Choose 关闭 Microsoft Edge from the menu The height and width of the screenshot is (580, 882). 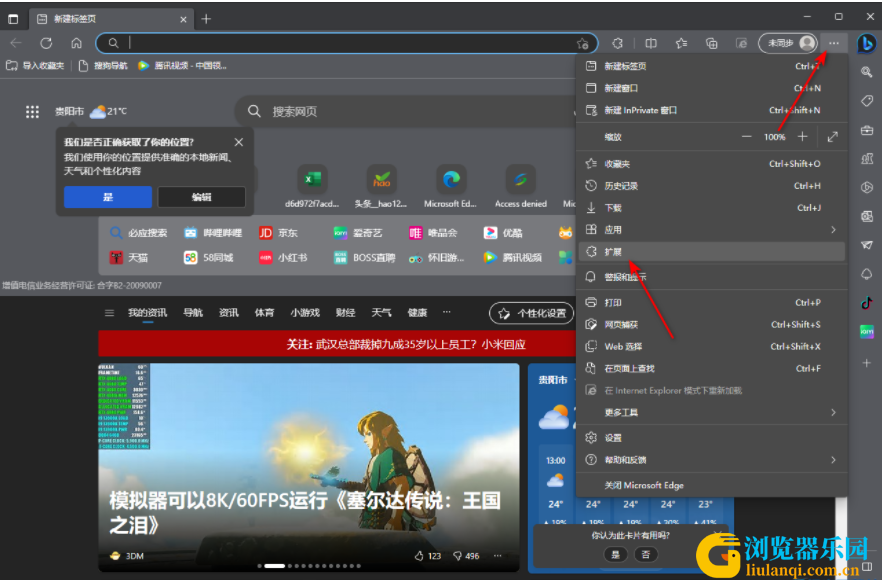pyautogui.click(x=712, y=485)
